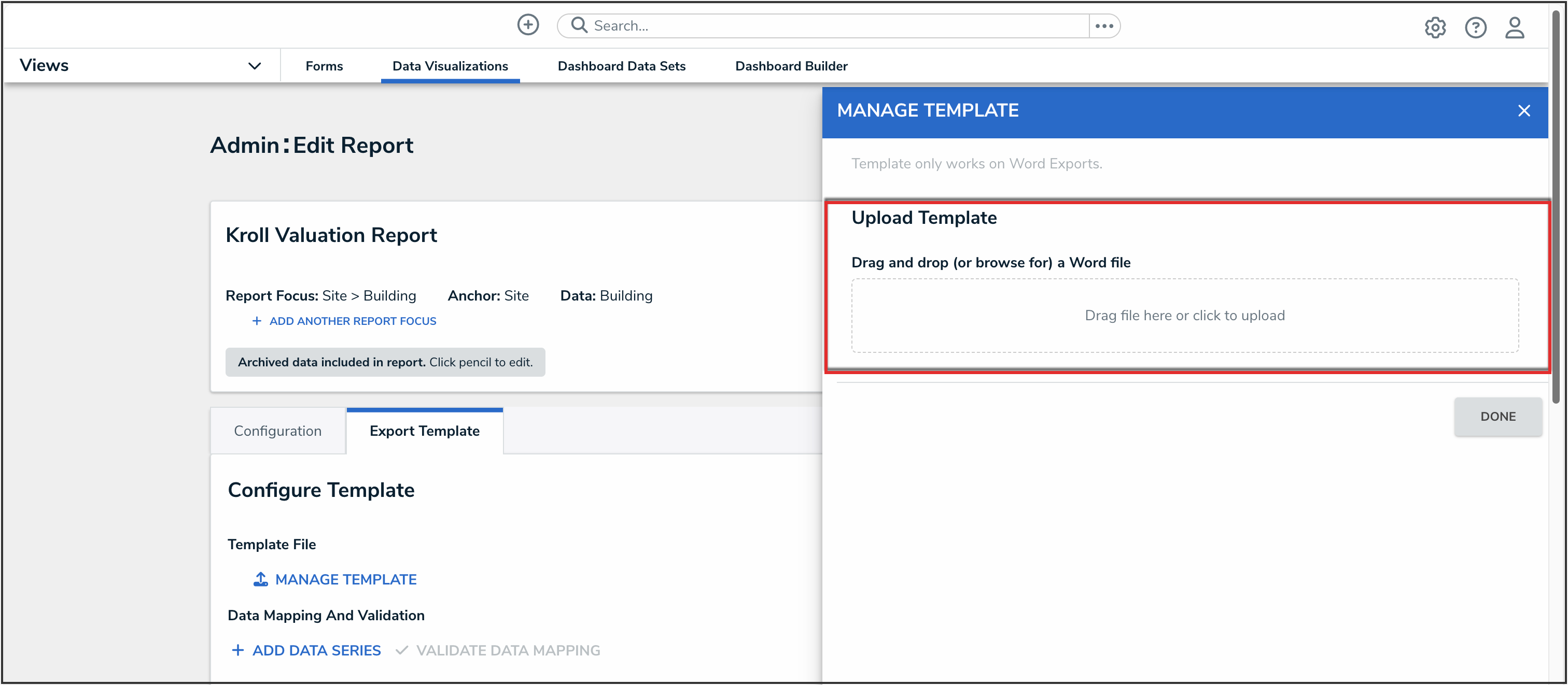1568x685 pixels.
Task: Go to the Dashboard Builder tab
Action: (x=791, y=66)
